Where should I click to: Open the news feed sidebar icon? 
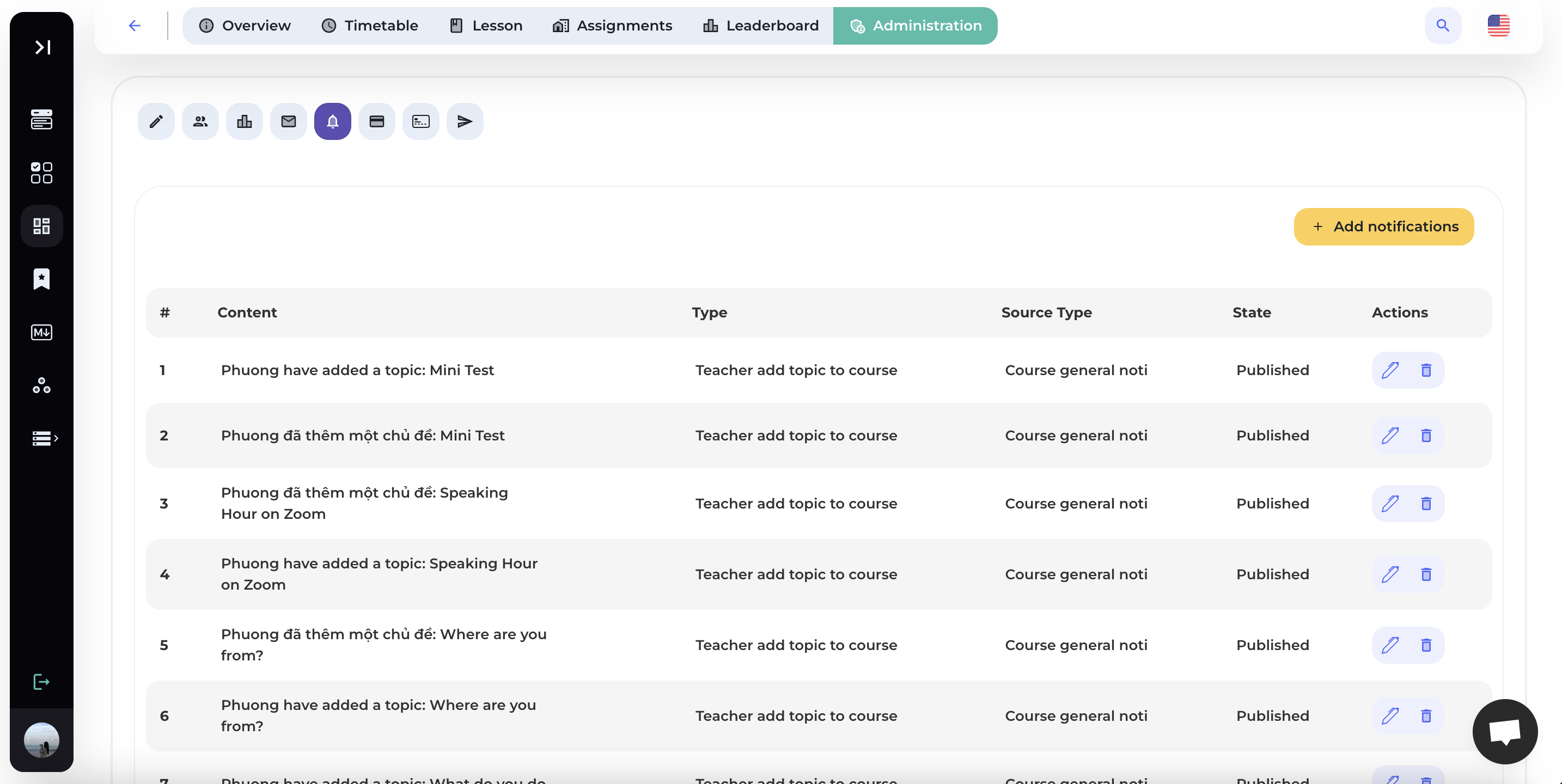[42, 119]
